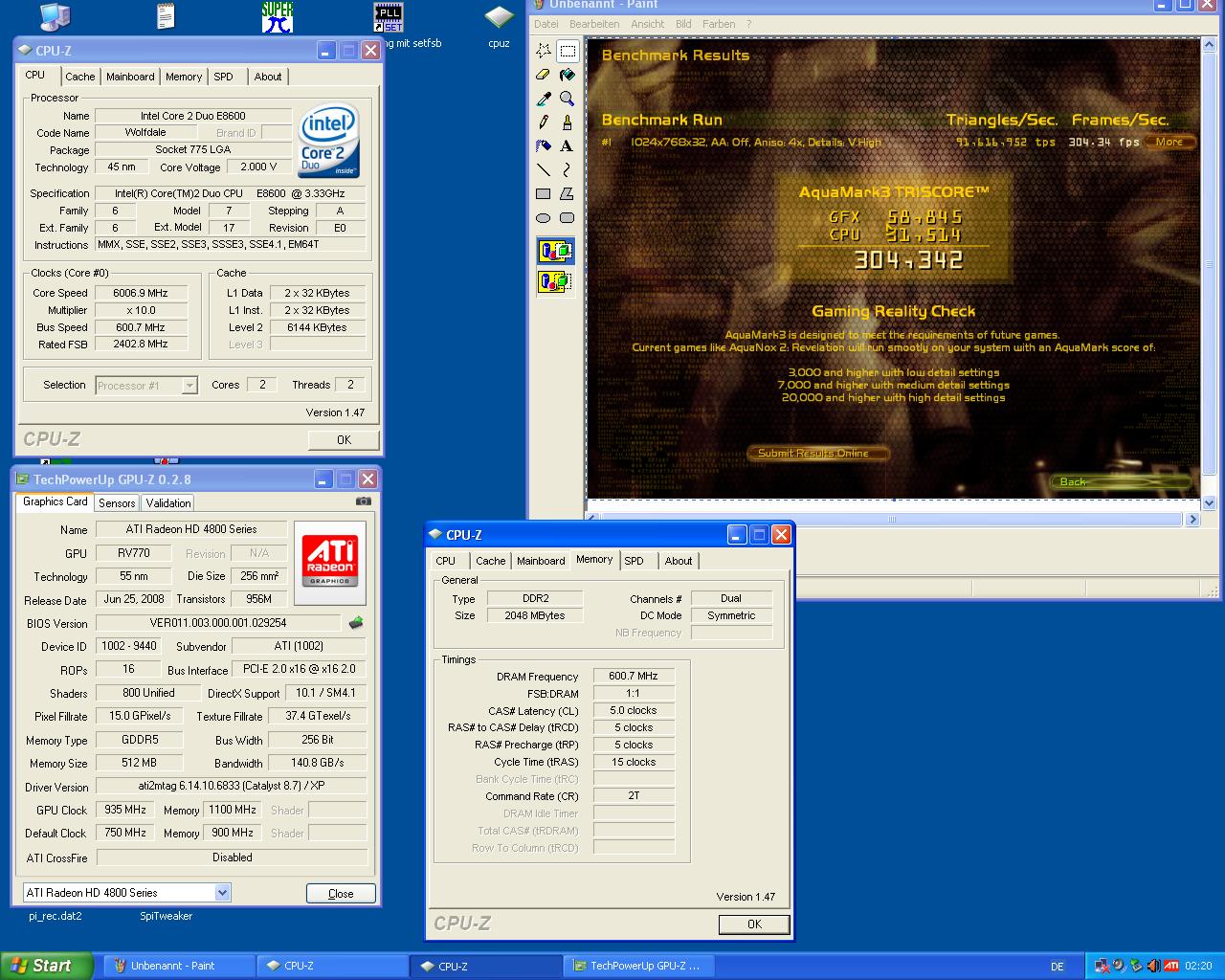The image size is (1225, 980).
Task: Click OK in the CPU-Z memory window
Action: 754,924
